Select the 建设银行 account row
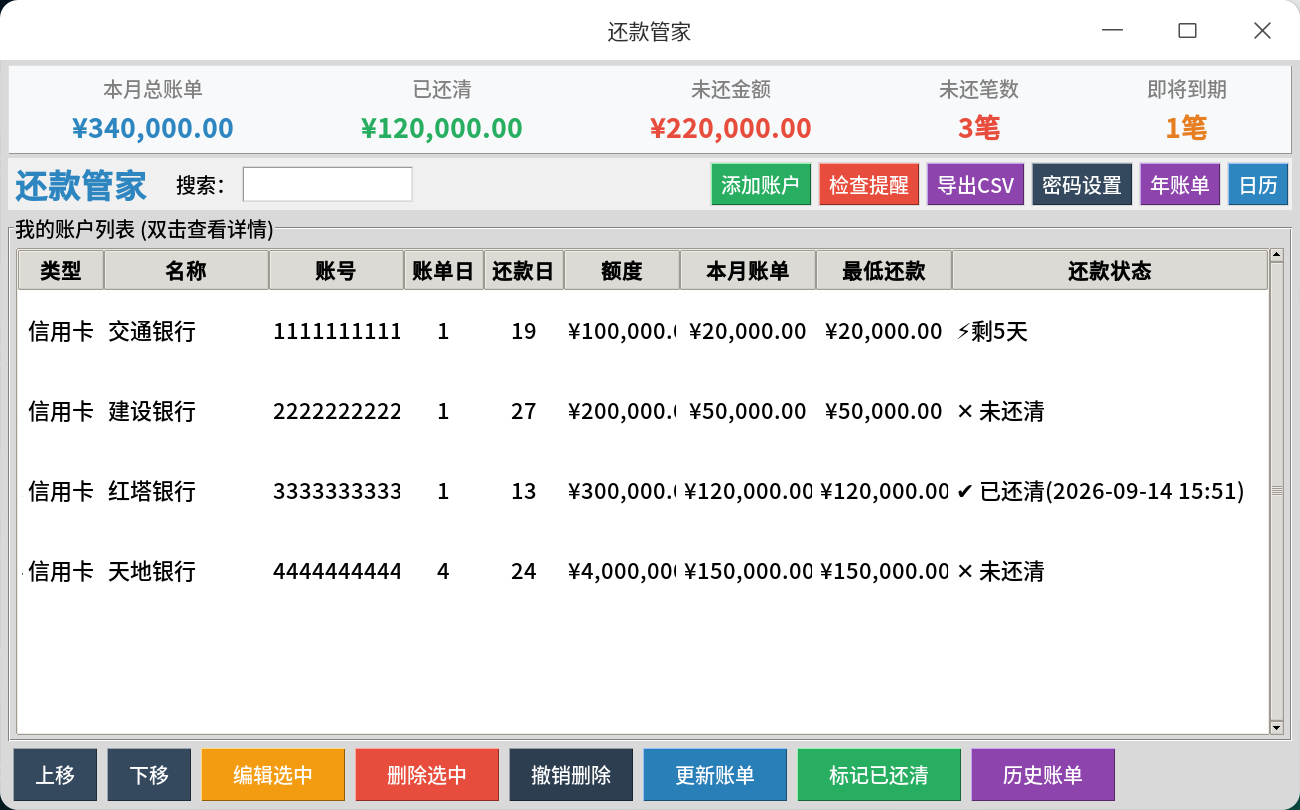1300x810 pixels. (x=643, y=411)
